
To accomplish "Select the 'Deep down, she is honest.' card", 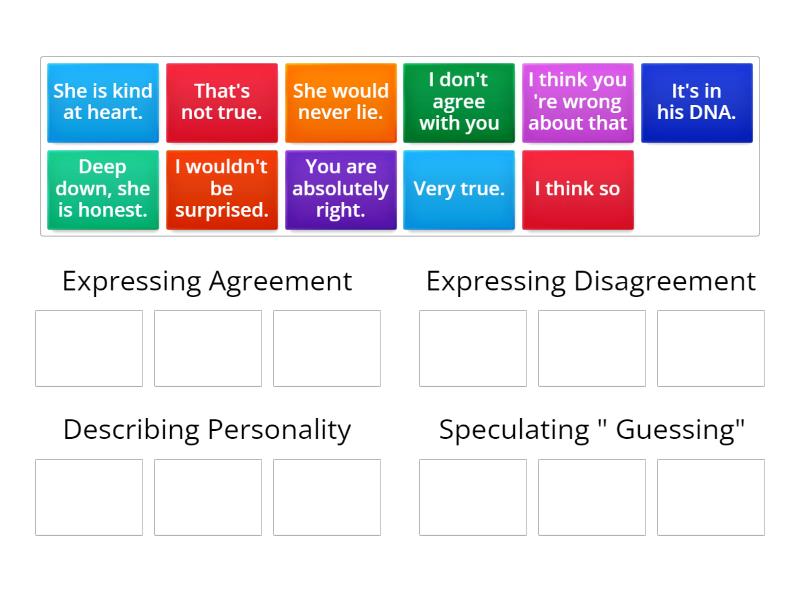I will (102, 188).
